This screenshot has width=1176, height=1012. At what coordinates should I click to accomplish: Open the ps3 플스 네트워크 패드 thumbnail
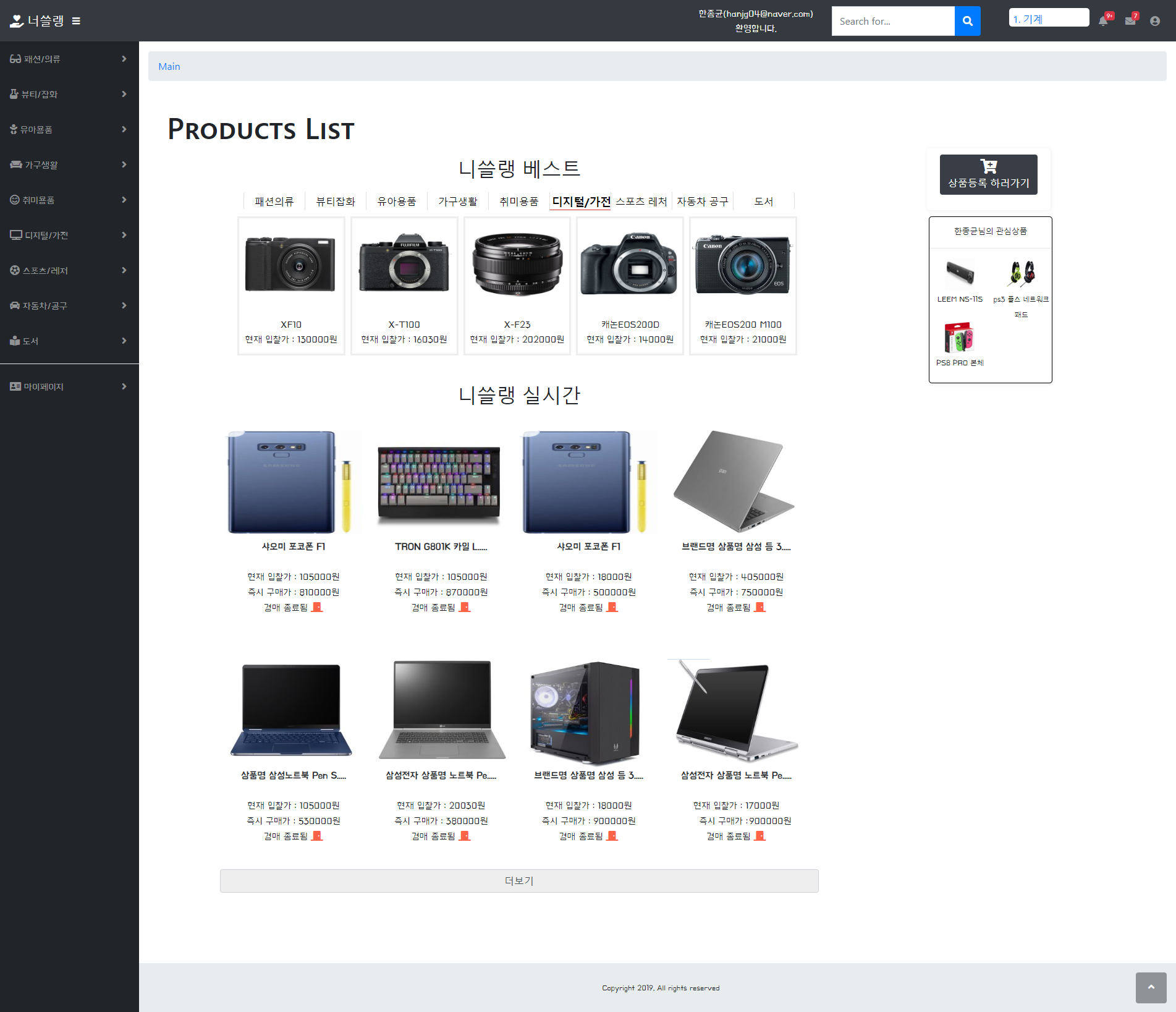click(1022, 273)
